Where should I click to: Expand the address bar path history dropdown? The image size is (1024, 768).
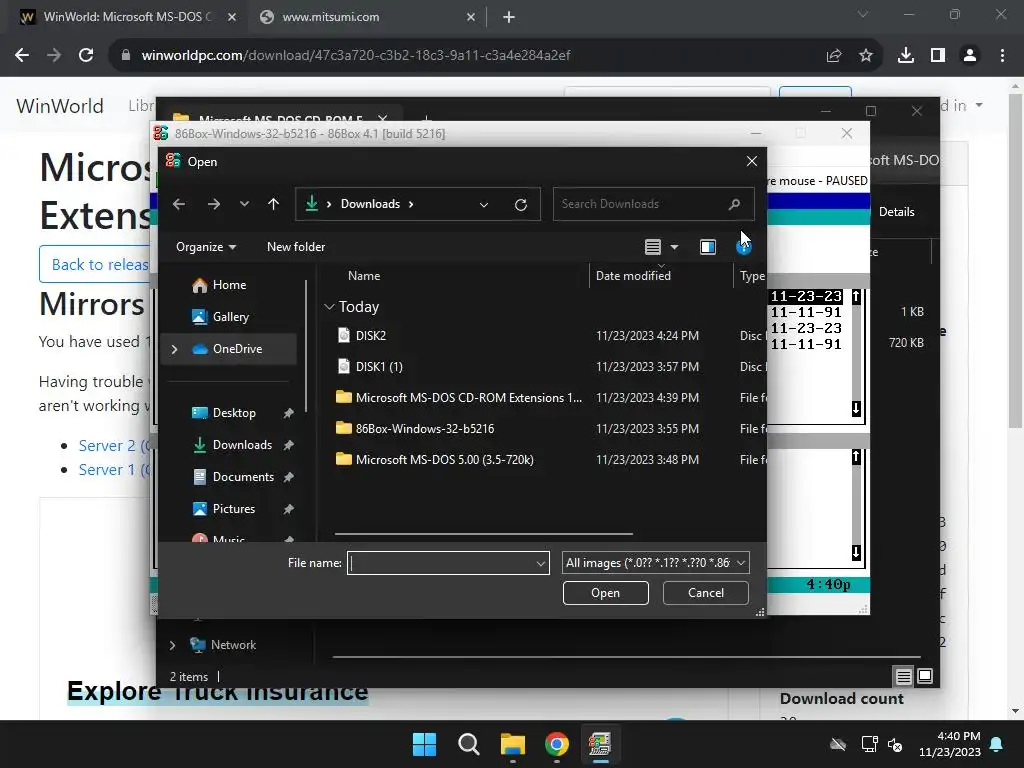[x=484, y=204]
